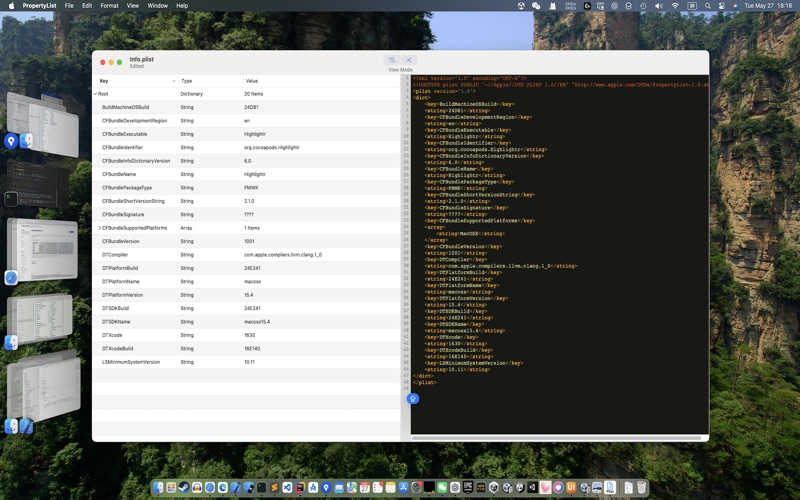Image resolution: width=800 pixels, height=500 pixels.
Task: Open the Edit menu
Action: click(x=87, y=6)
